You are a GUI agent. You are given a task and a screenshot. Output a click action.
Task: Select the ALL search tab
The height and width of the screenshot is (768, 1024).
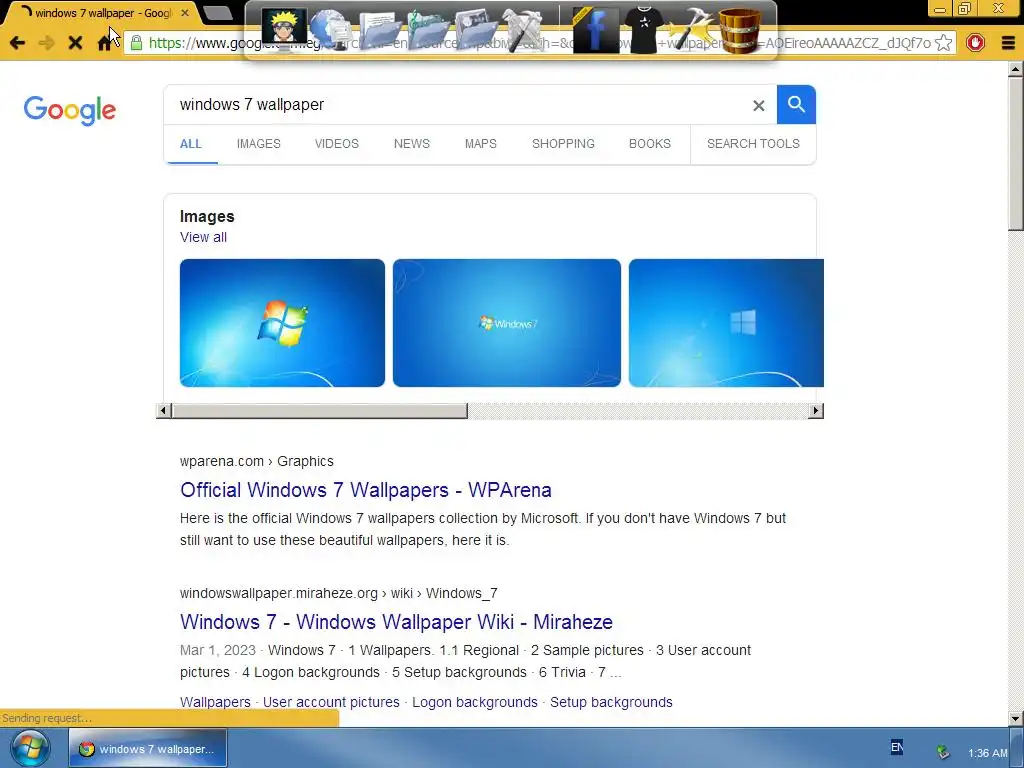(x=191, y=144)
